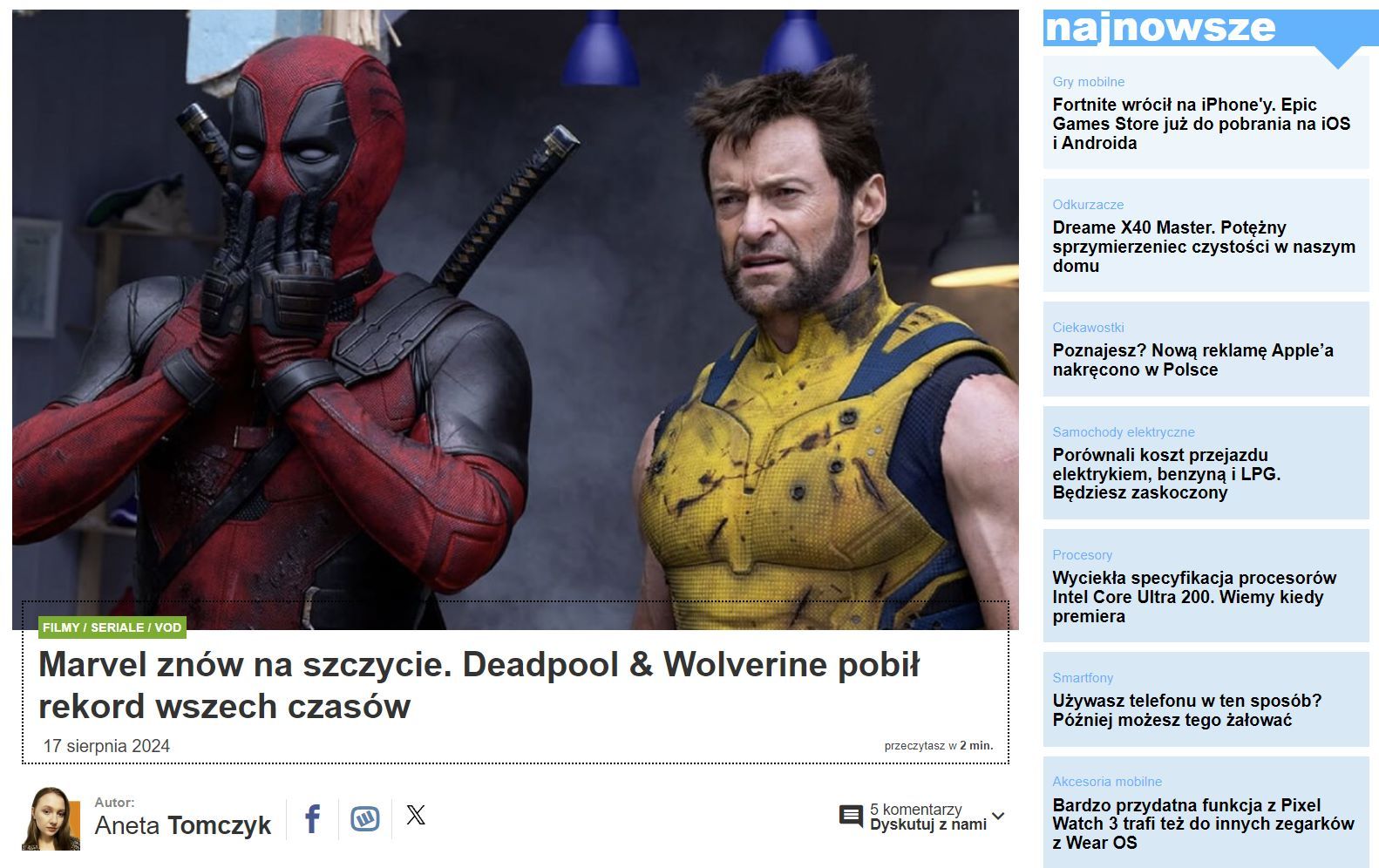This screenshot has height=868, width=1379.
Task: Share article via X icon
Action: [x=416, y=815]
